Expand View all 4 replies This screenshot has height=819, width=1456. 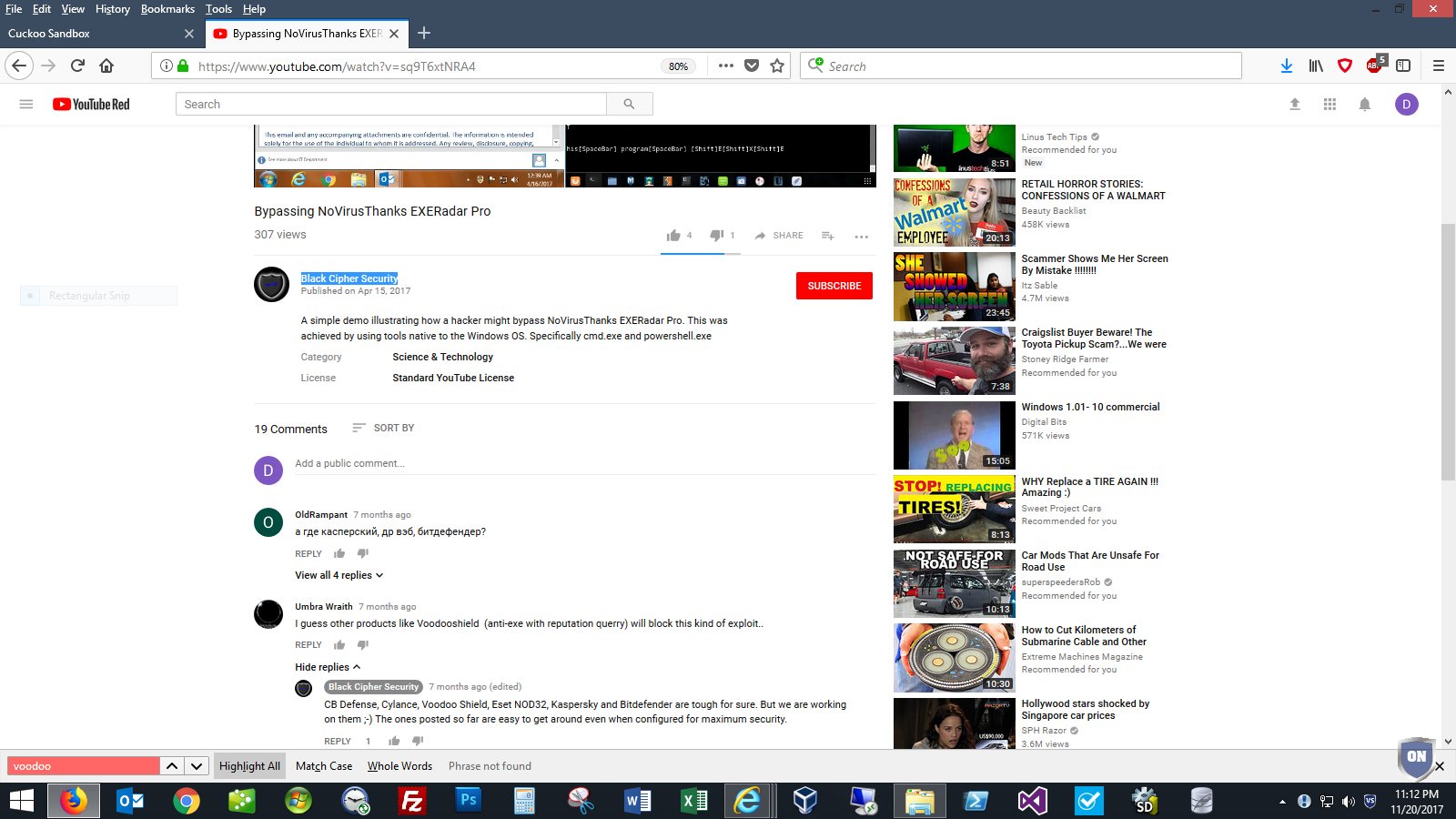tap(339, 575)
